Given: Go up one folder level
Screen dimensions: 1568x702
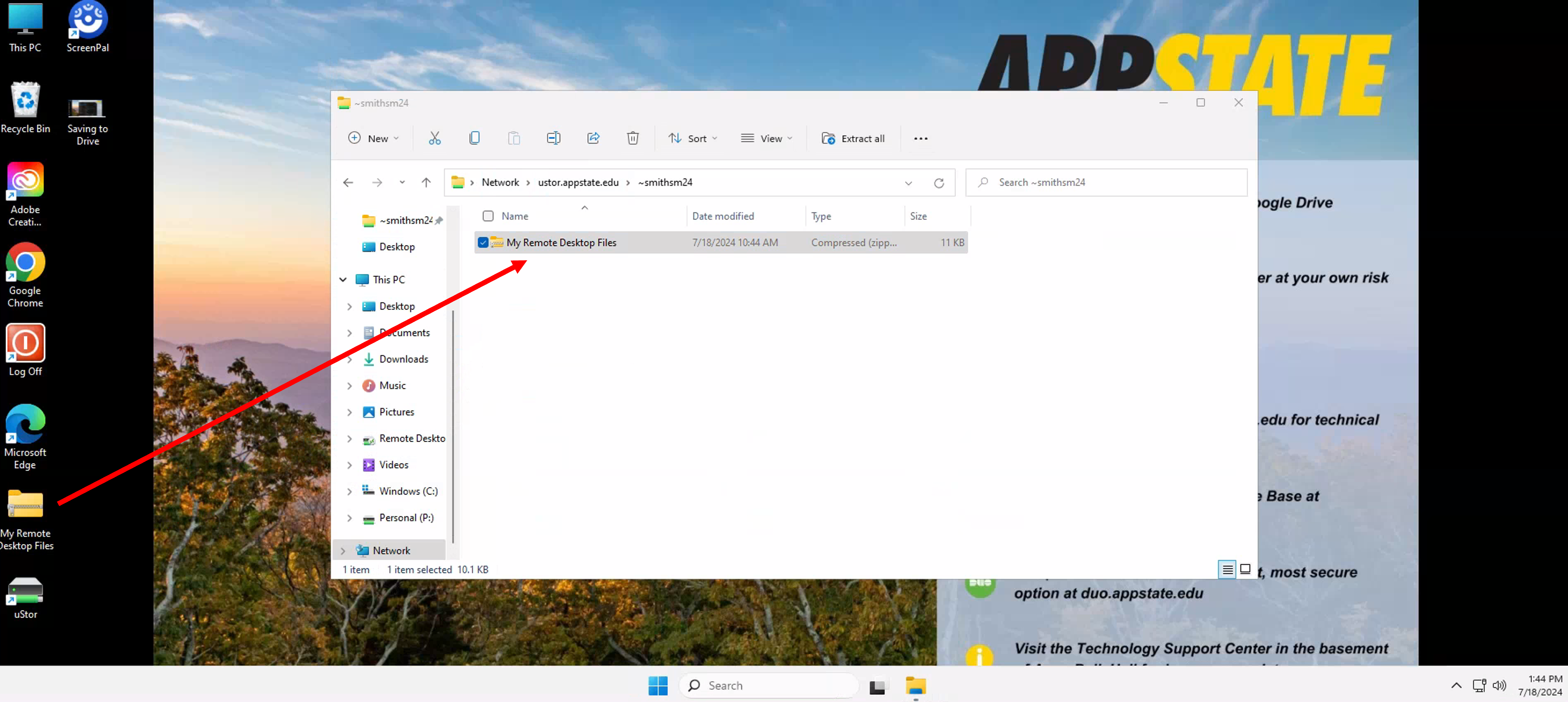Looking at the screenshot, I should click(426, 183).
